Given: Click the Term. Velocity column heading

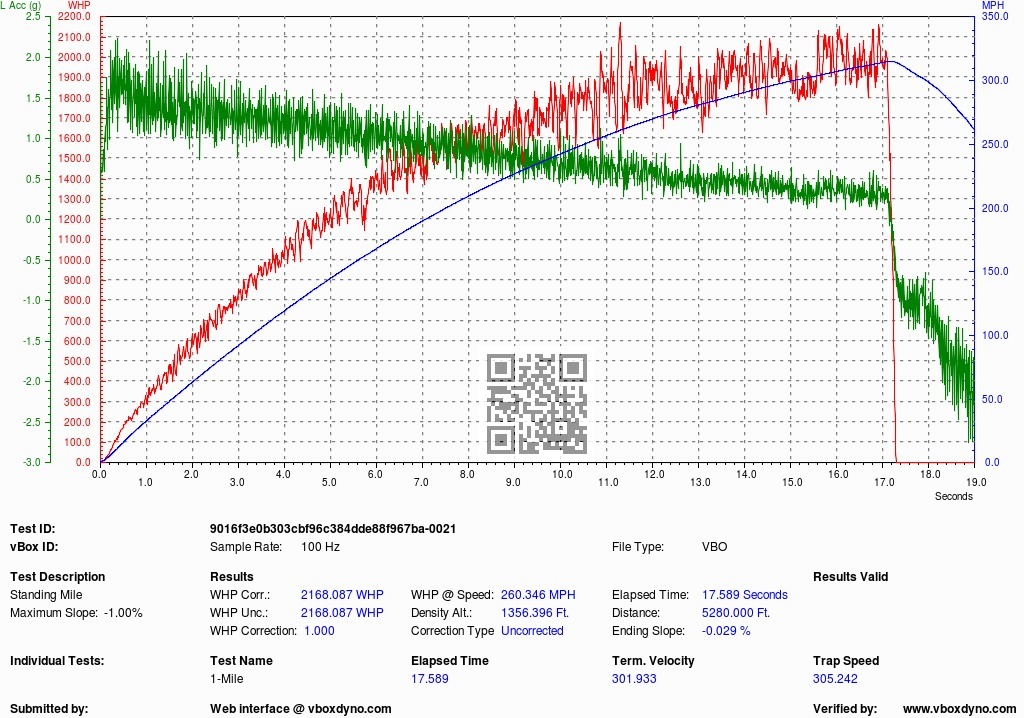Looking at the screenshot, I should (x=653, y=661).
